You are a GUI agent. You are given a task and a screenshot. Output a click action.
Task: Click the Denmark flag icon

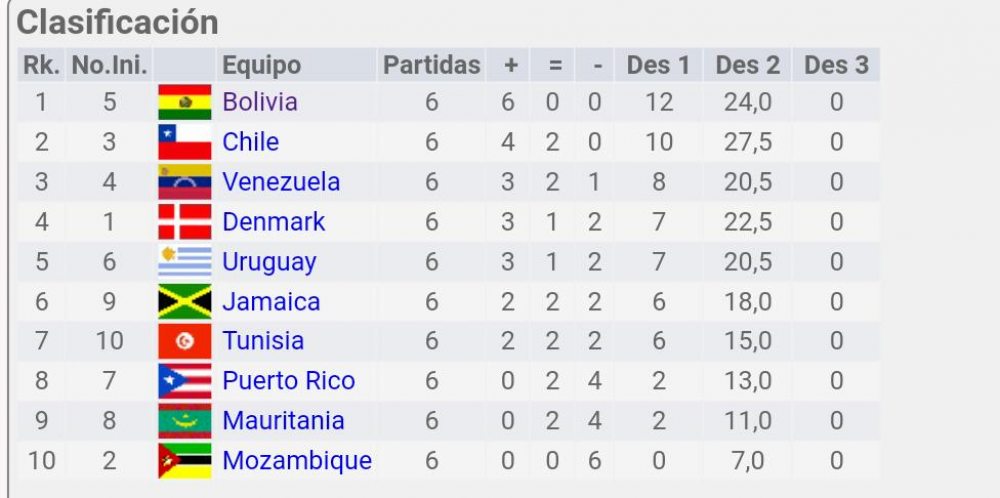[x=185, y=222]
